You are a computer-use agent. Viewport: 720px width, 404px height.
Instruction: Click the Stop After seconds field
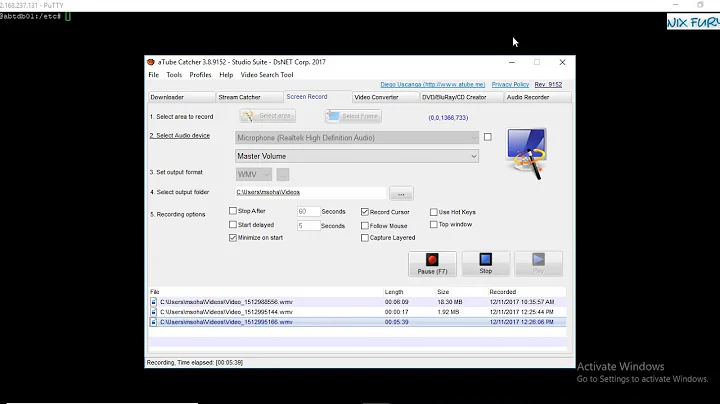pyautogui.click(x=308, y=212)
